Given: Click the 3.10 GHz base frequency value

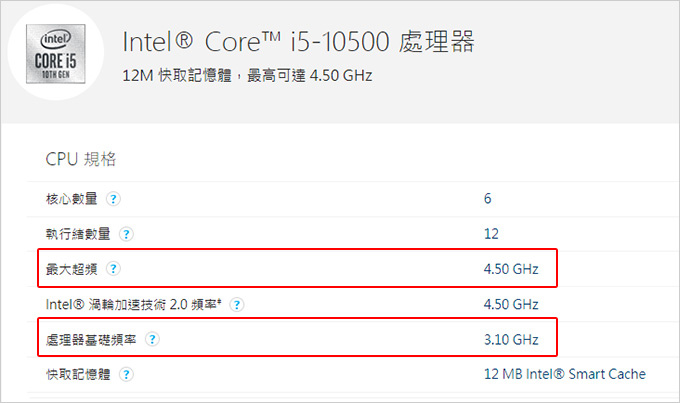Looking at the screenshot, I should click(511, 339).
